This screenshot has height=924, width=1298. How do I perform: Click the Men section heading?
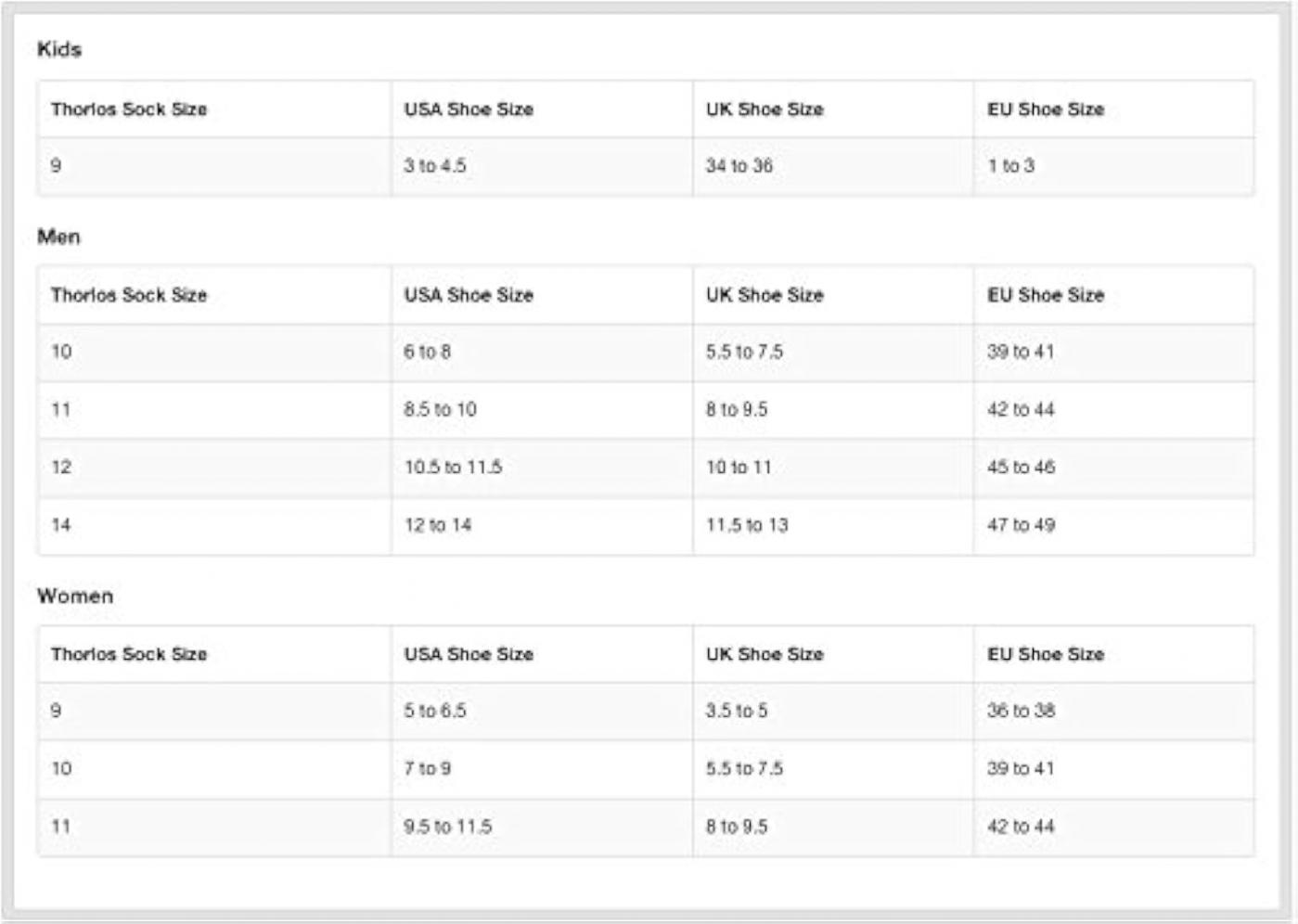(58, 237)
